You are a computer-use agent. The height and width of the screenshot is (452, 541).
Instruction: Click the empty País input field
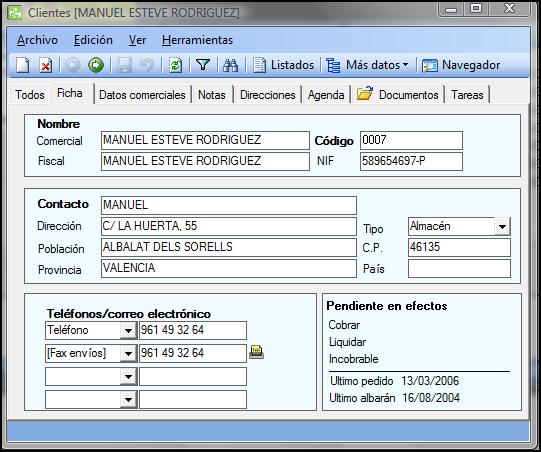pos(459,268)
